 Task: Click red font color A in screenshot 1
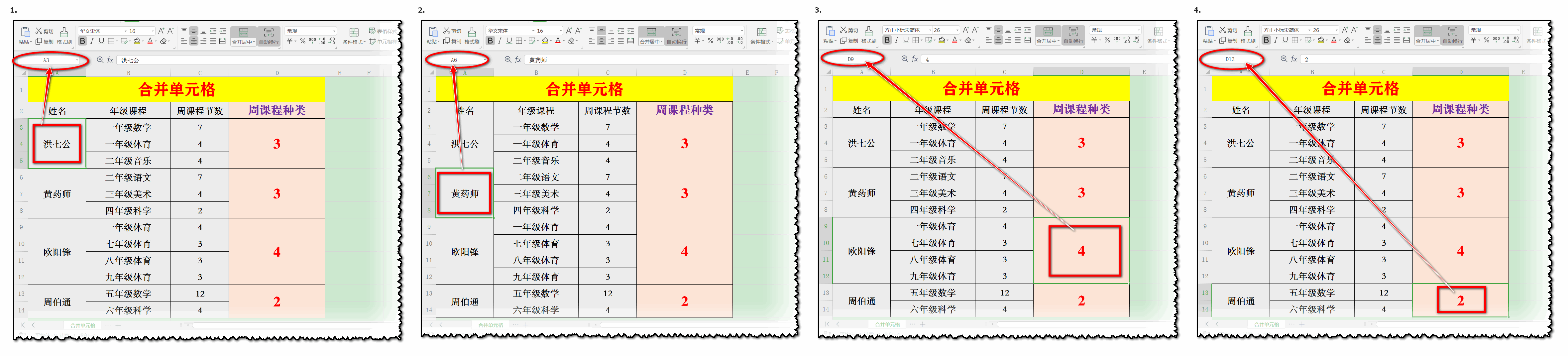[x=150, y=41]
